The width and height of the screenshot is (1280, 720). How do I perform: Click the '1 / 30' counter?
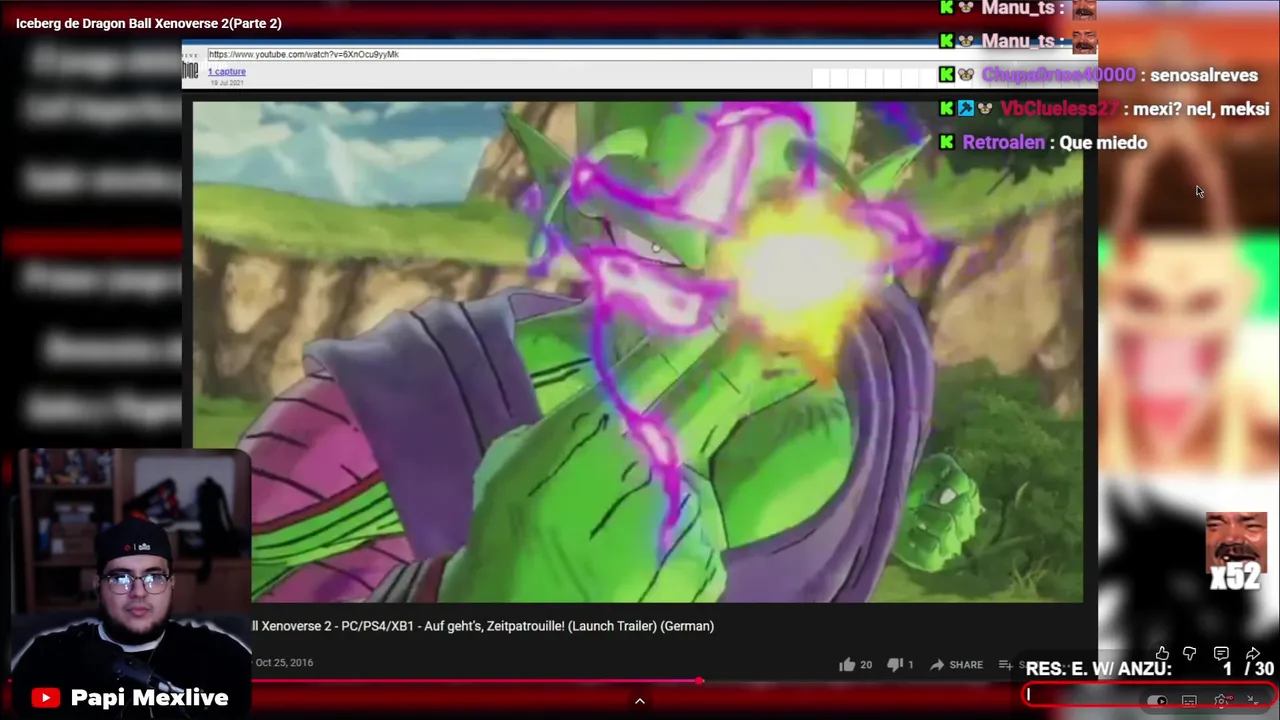pos(1248,669)
